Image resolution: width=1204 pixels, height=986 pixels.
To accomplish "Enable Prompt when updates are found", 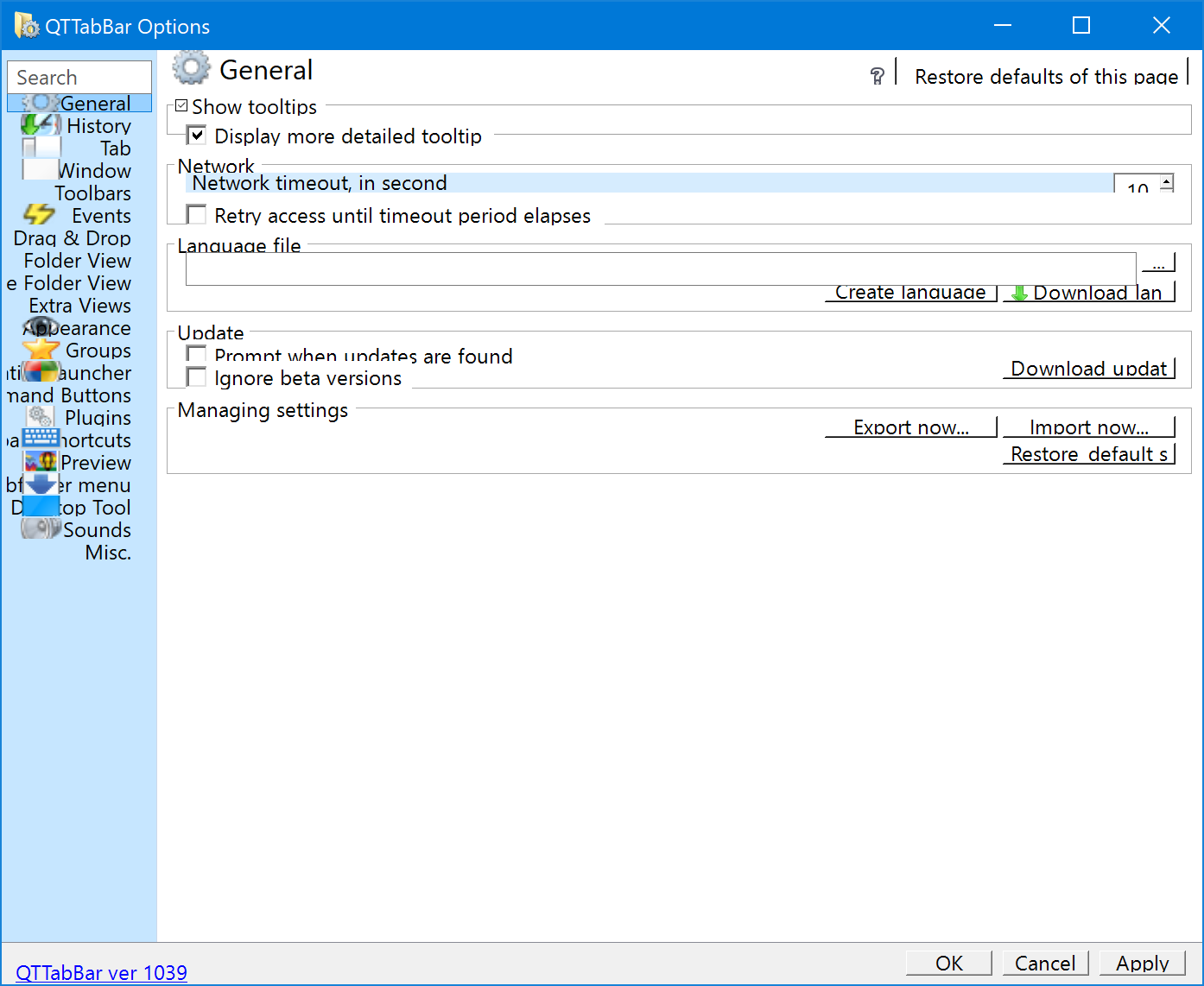I will tap(197, 354).
